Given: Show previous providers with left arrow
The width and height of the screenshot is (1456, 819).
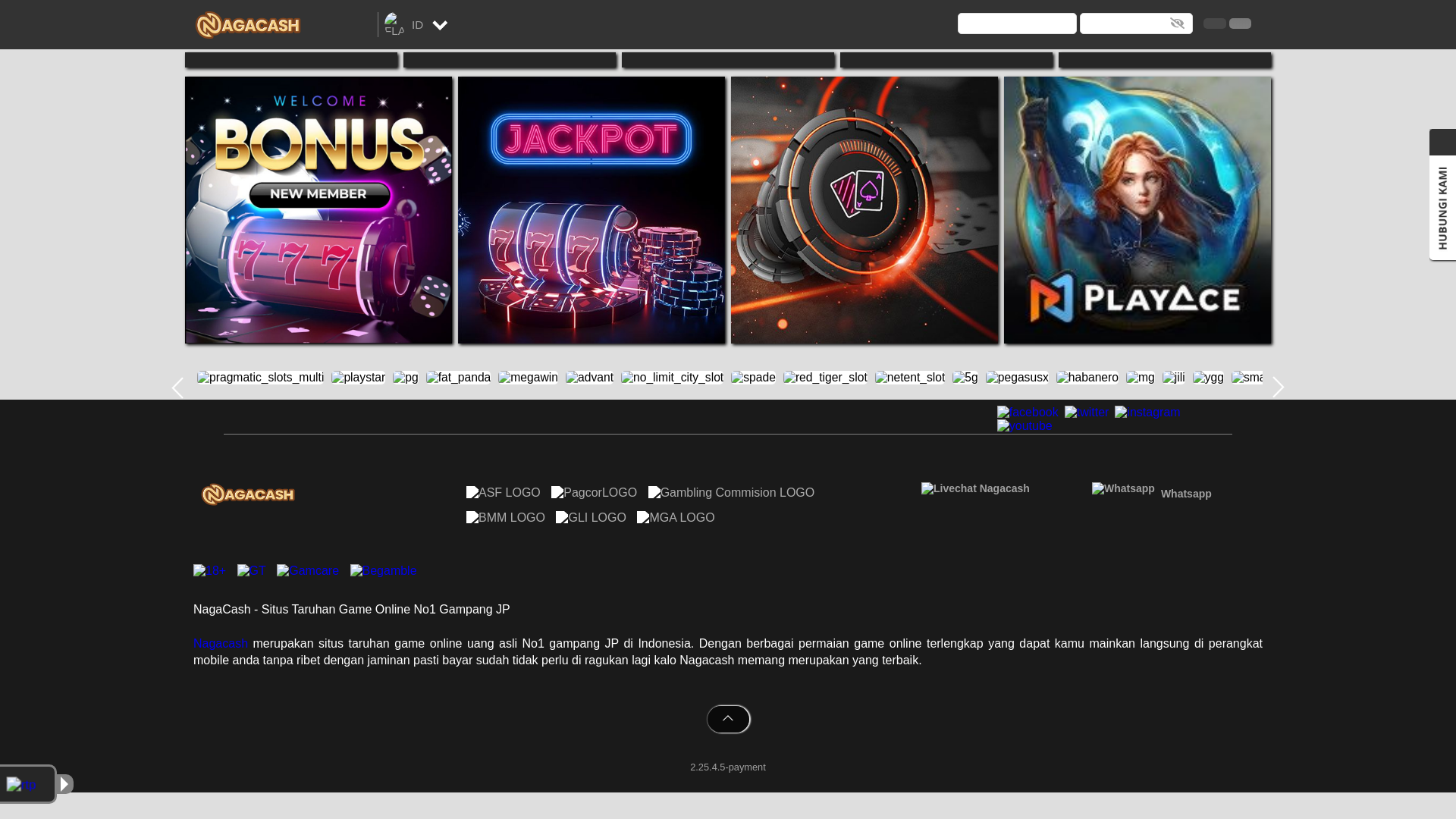Looking at the screenshot, I should 177,388.
